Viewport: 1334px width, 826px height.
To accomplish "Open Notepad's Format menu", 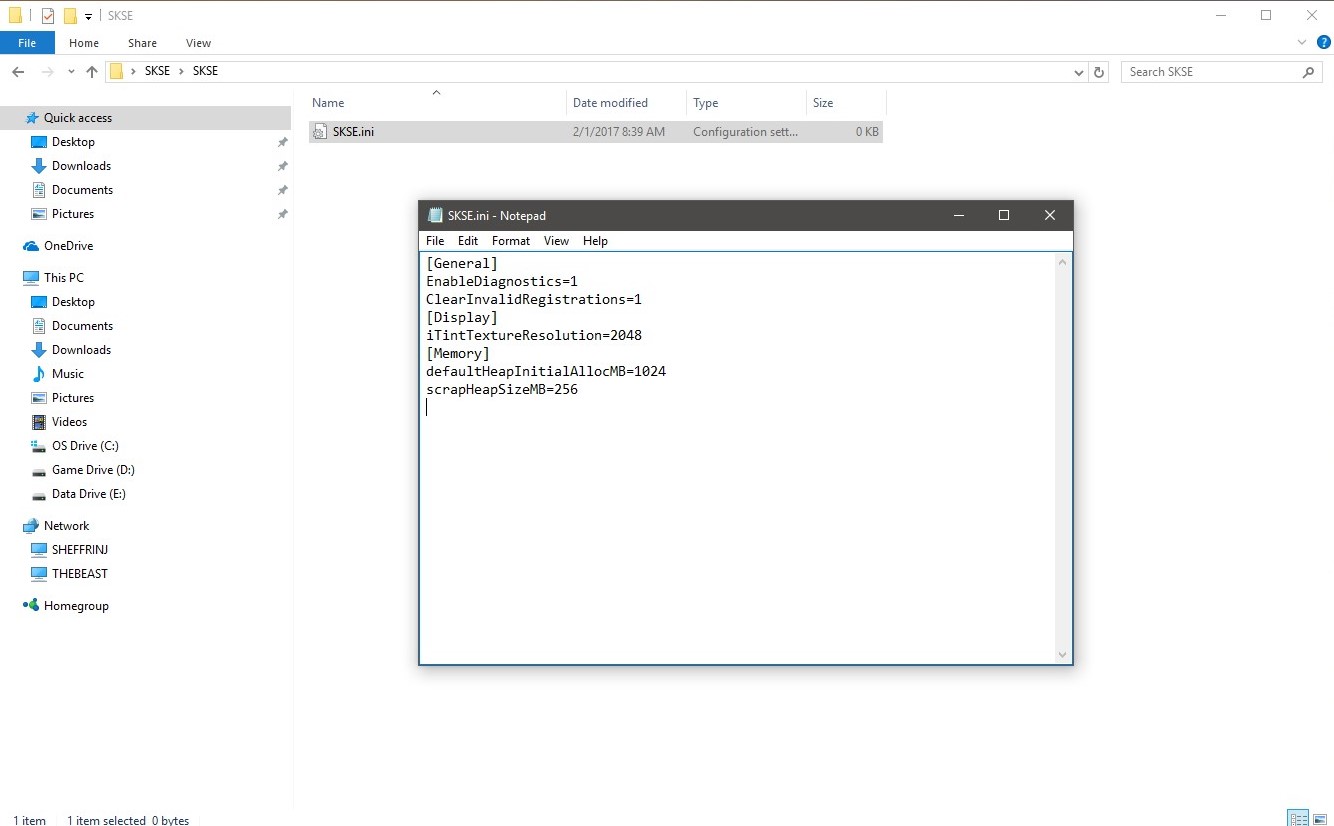I will pos(511,241).
